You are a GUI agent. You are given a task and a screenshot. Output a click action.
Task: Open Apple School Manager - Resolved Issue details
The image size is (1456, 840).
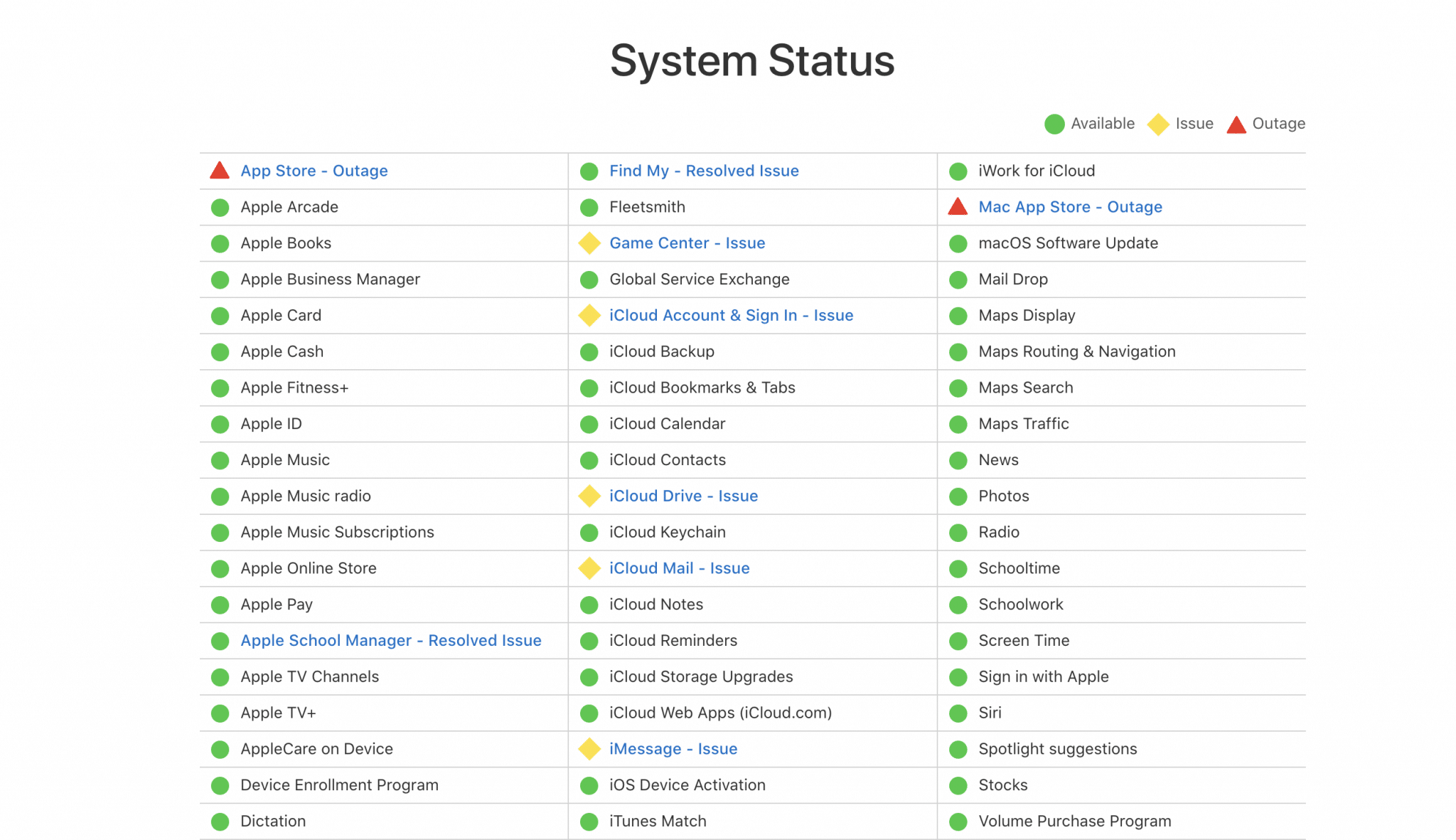[x=390, y=640]
